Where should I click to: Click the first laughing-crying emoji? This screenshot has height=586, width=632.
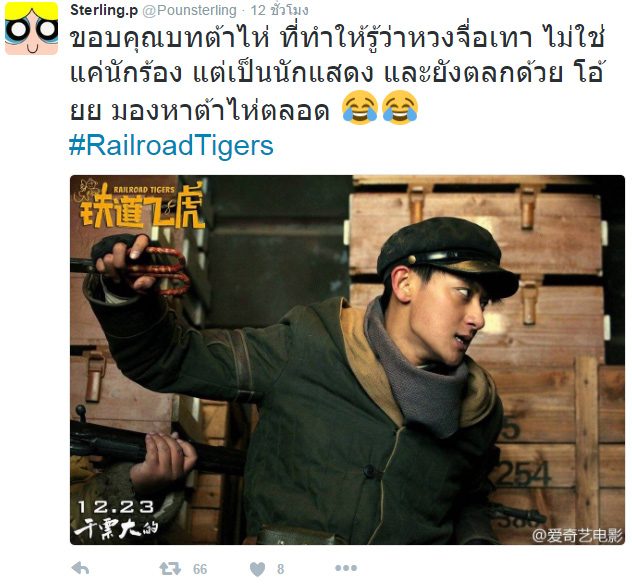click(360, 108)
